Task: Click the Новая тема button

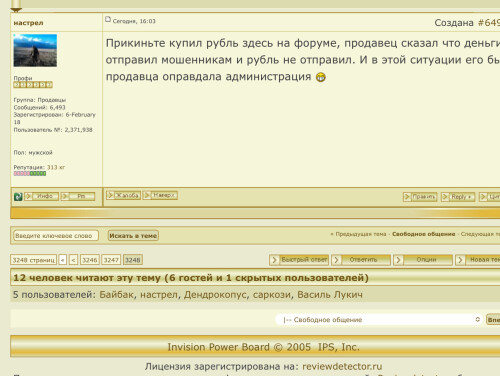Action: pos(478,260)
